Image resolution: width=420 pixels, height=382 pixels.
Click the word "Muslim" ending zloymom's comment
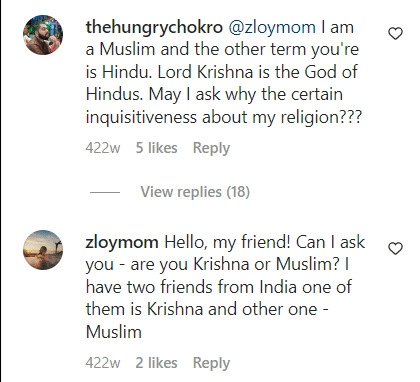[x=114, y=332]
